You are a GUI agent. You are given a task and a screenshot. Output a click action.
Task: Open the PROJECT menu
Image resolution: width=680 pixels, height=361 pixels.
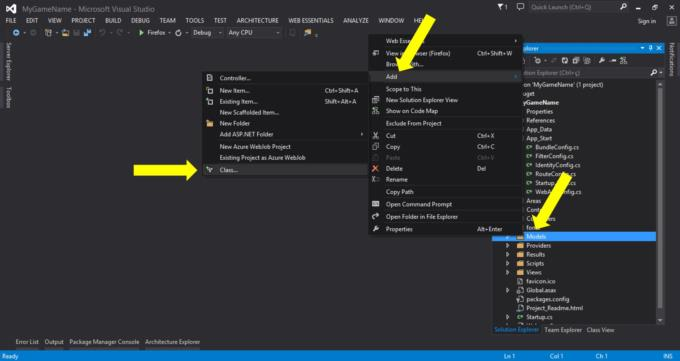click(x=83, y=20)
